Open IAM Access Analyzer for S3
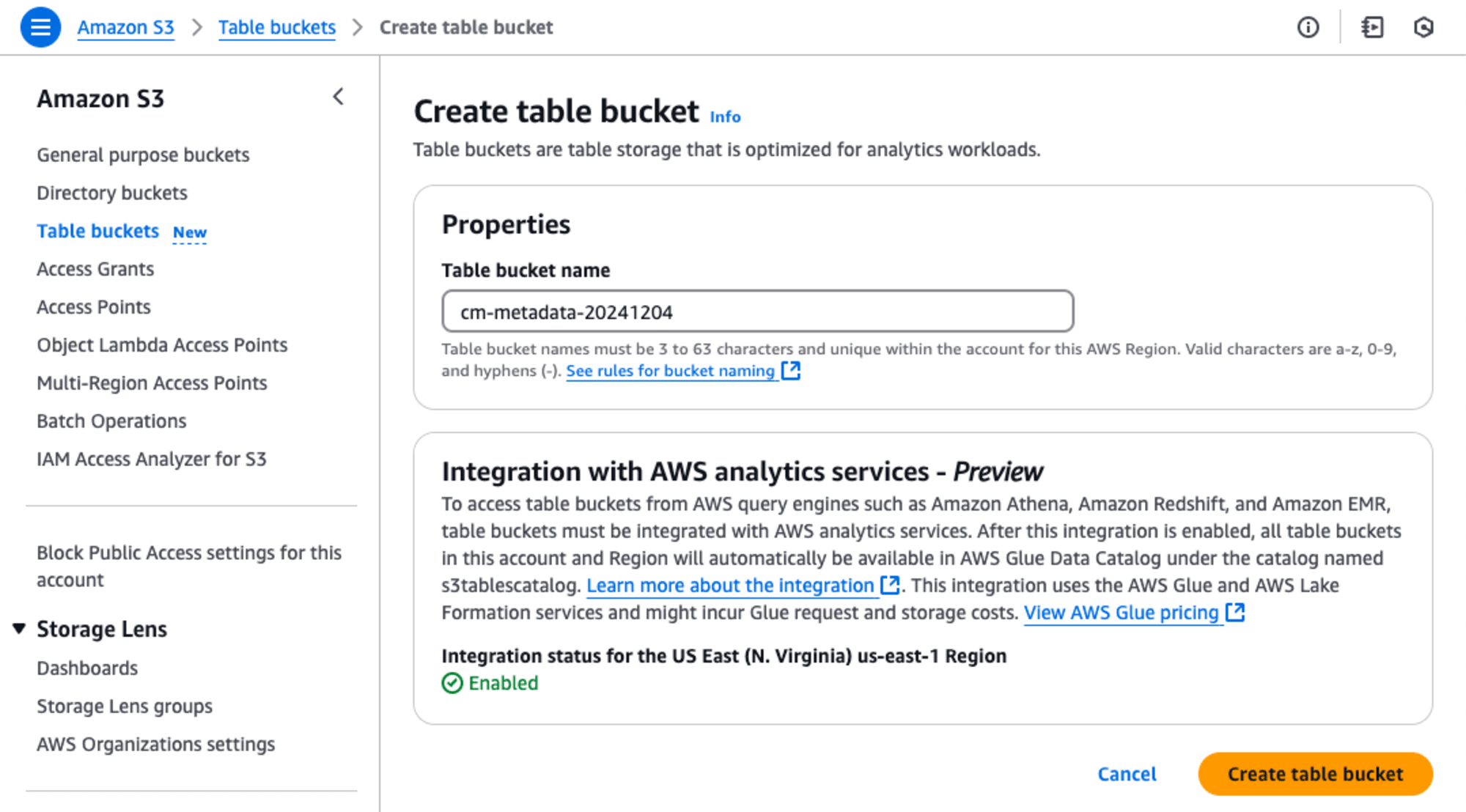Viewport: 1466px width, 812px height. 152,459
